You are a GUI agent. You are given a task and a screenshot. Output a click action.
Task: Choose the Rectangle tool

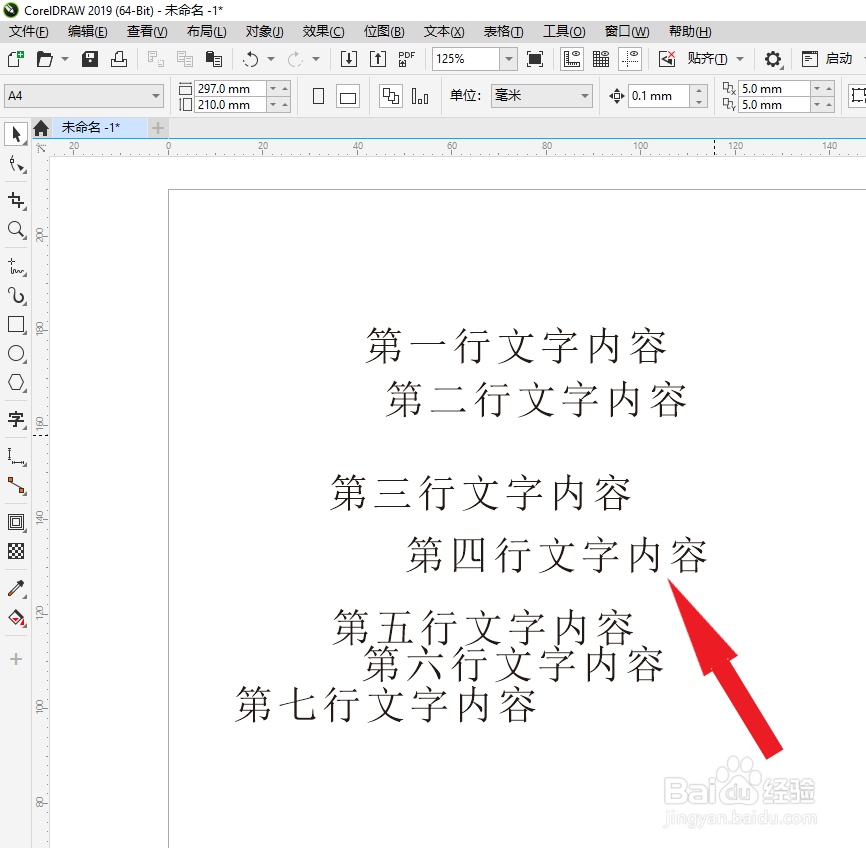click(x=14, y=324)
